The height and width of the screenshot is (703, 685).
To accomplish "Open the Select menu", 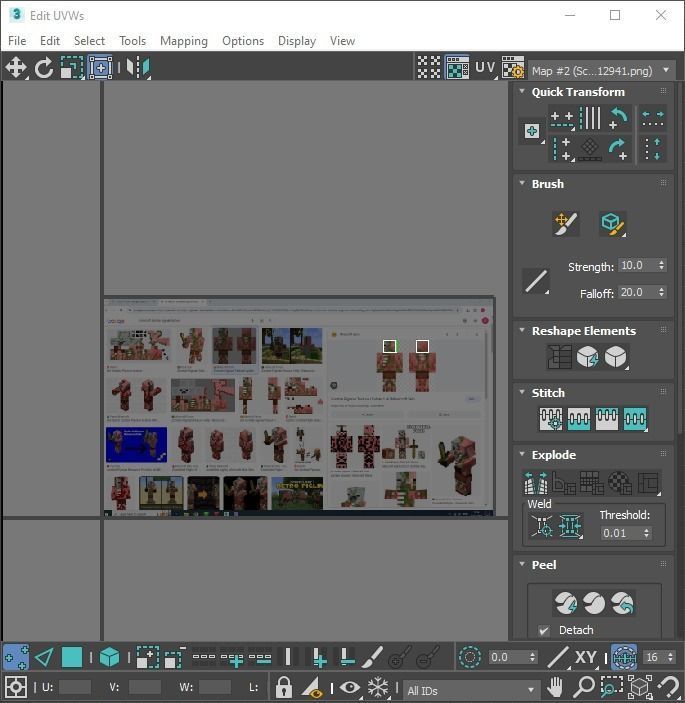I will 89,41.
